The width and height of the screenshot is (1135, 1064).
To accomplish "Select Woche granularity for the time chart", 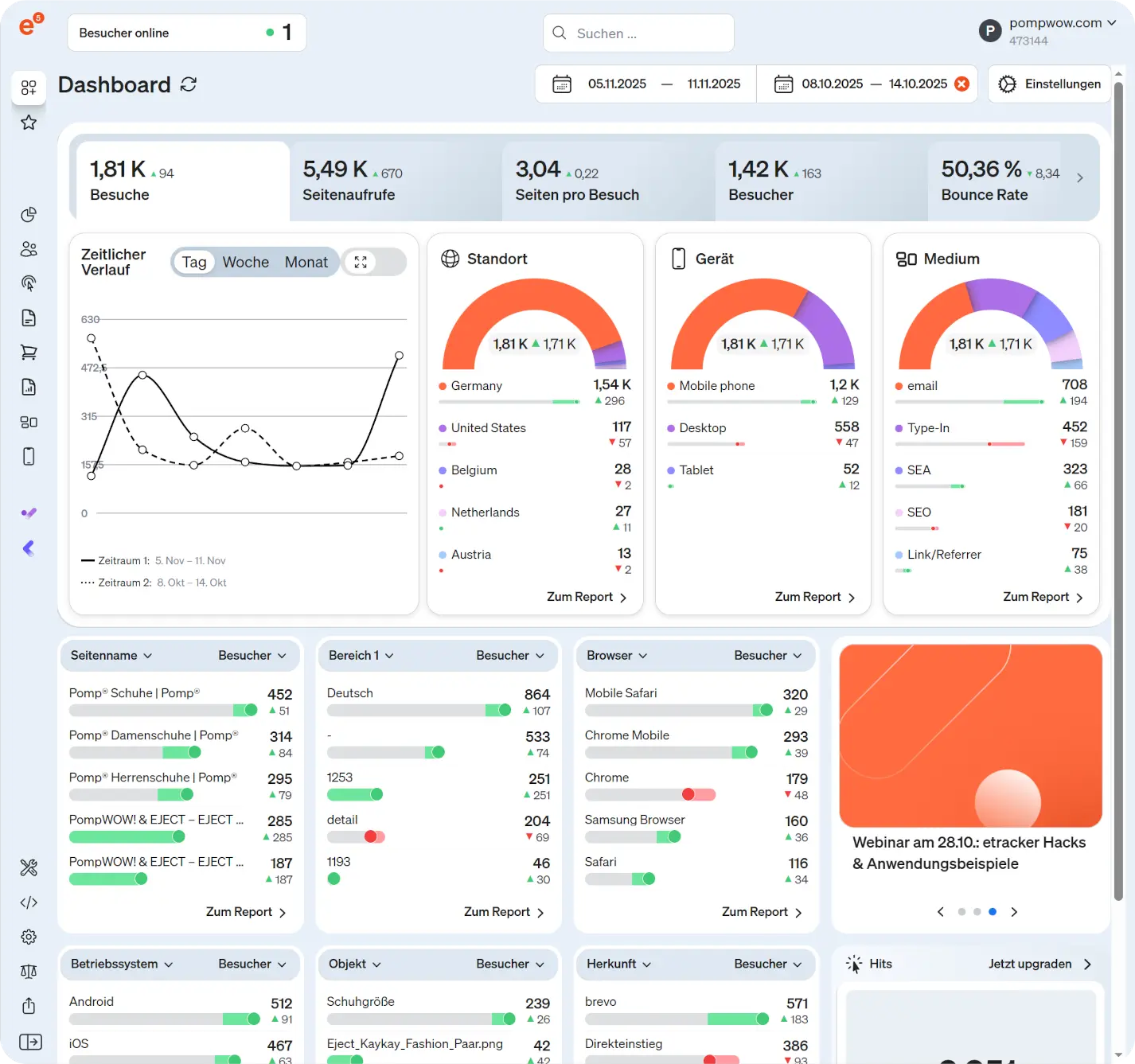I will coord(245,262).
